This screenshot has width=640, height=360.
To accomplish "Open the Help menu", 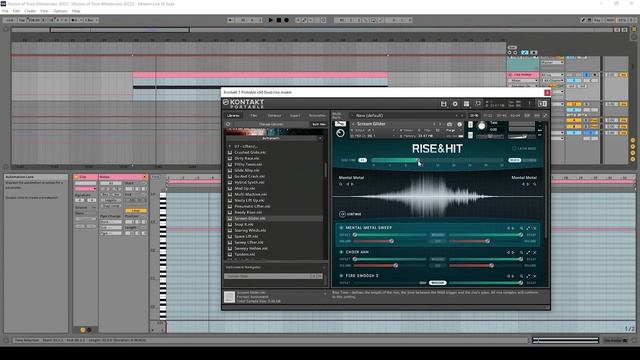I will pyautogui.click(x=76, y=11).
